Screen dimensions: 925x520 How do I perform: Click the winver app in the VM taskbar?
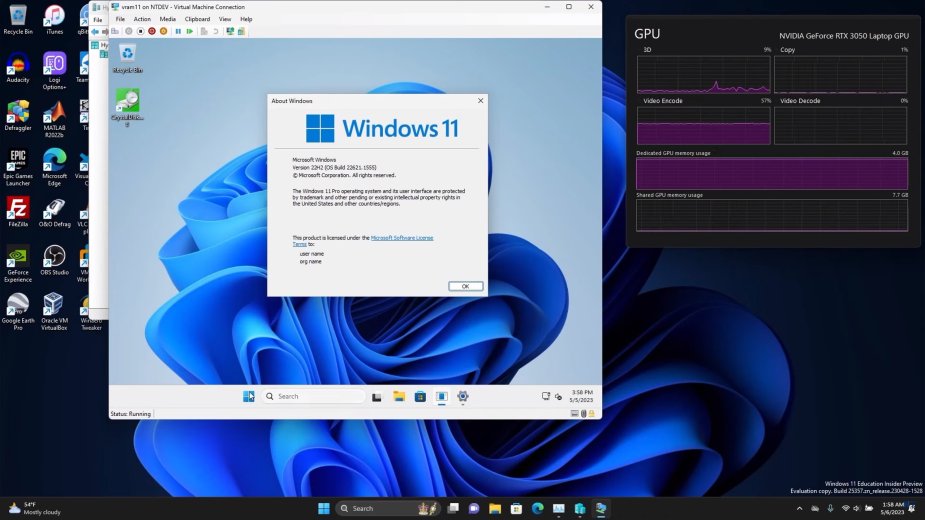[441, 397]
